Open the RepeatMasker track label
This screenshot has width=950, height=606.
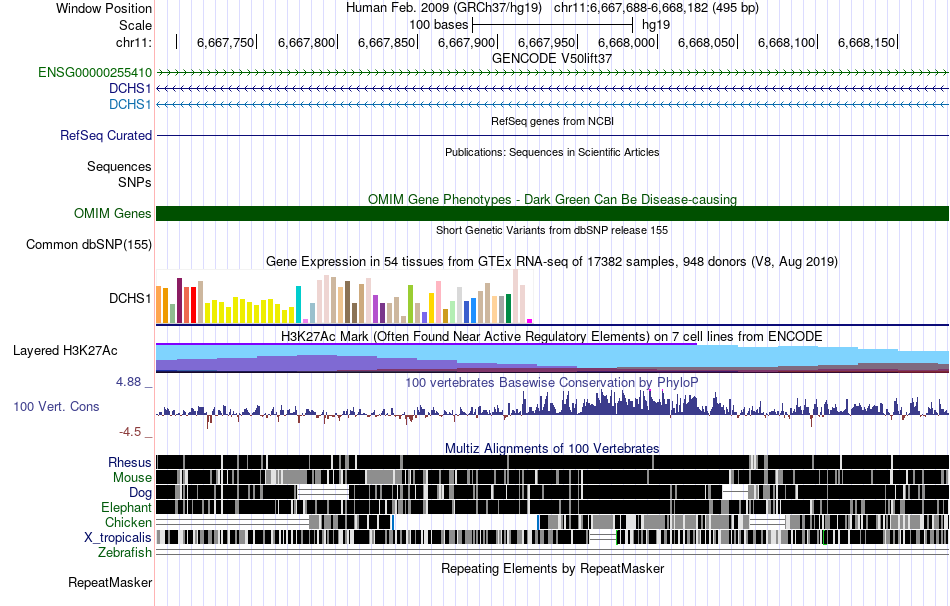pos(110,583)
